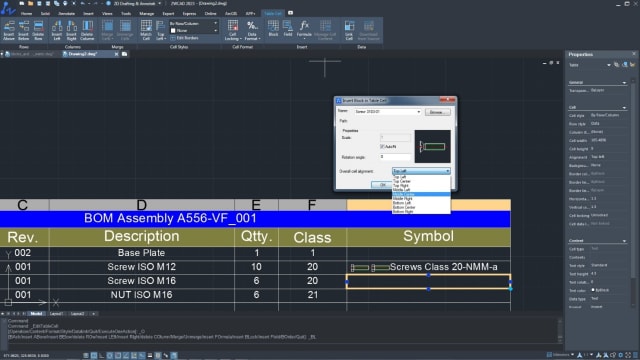Select Middle Center in alignment list
The image size is (640, 360).
click(421, 194)
